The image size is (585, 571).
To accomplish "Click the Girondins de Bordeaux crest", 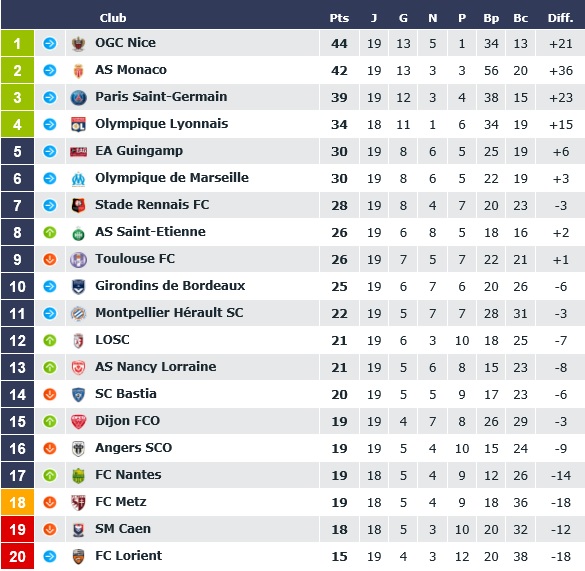I will [x=78, y=287].
